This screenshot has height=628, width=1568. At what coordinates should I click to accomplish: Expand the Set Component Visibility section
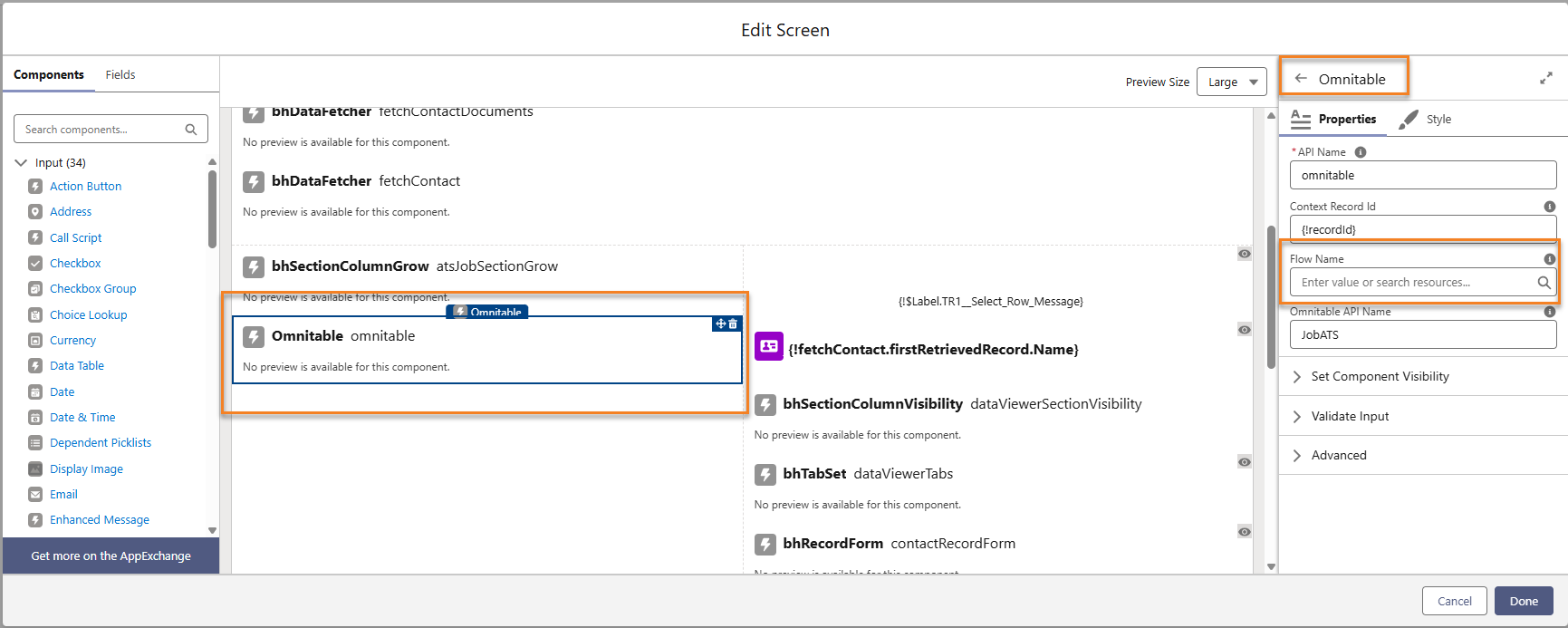pos(1379,376)
